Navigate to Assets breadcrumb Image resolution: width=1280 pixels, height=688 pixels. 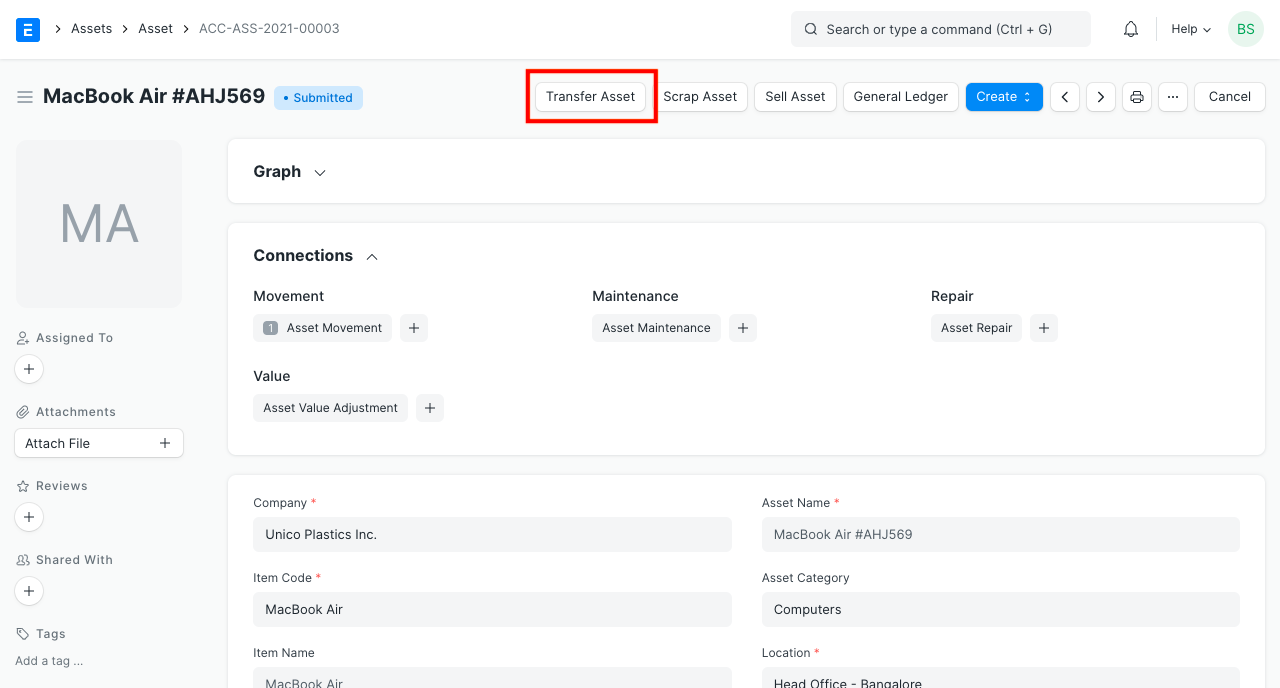pos(91,28)
